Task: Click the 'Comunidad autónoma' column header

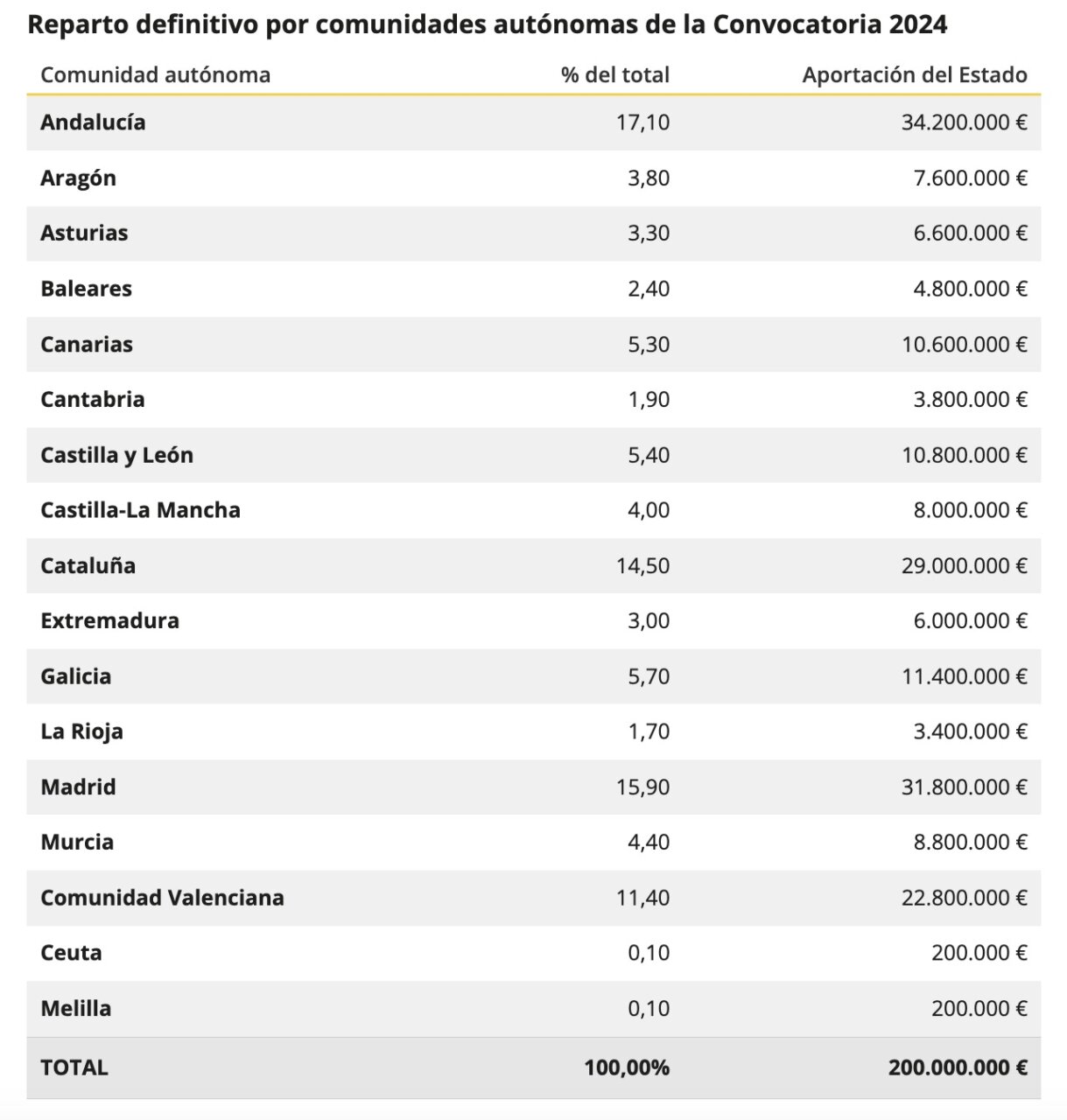Action: point(155,75)
